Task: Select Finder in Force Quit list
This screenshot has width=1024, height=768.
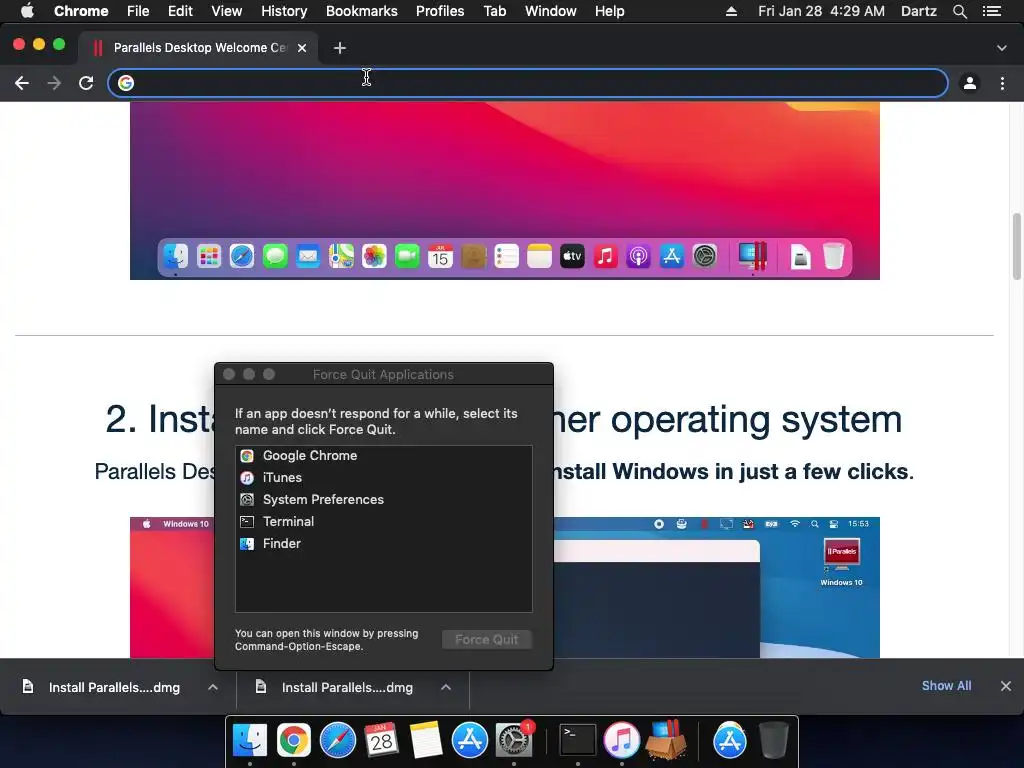Action: tap(383, 543)
